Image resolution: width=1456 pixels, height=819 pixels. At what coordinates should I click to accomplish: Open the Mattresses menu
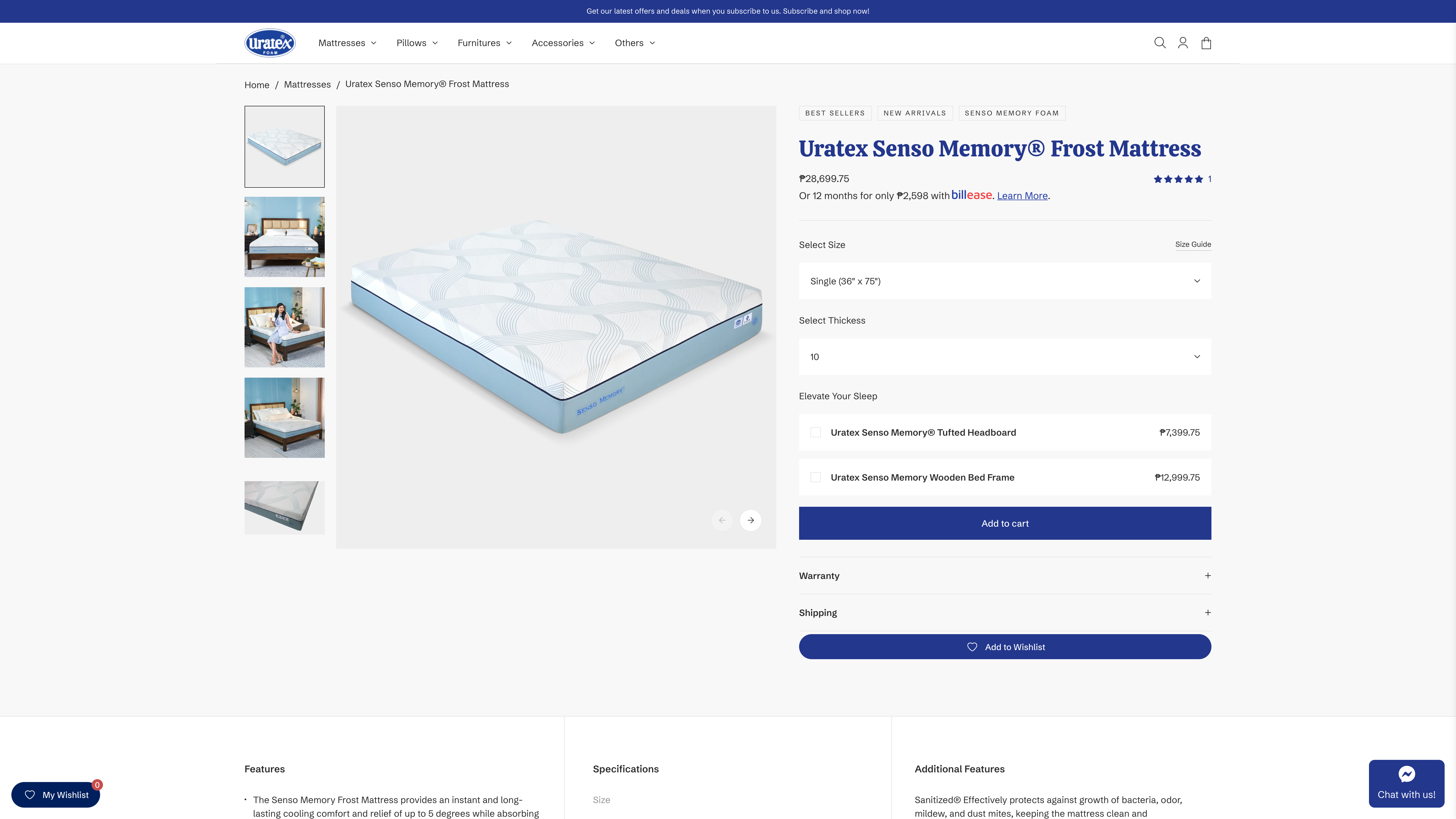(x=347, y=43)
